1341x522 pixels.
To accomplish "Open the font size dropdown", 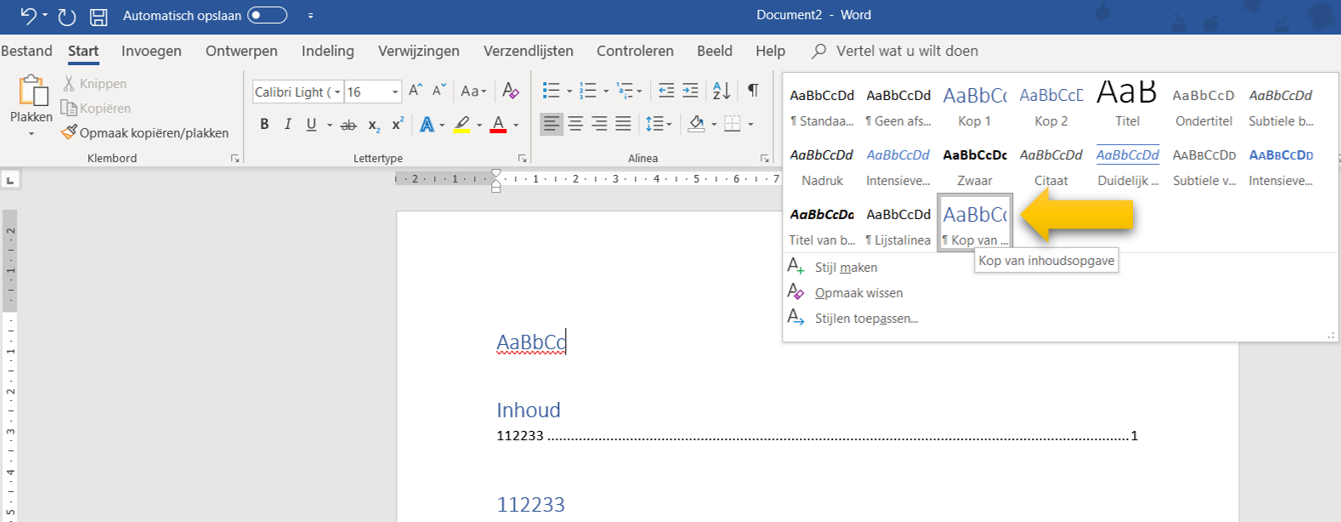I will click(396, 92).
